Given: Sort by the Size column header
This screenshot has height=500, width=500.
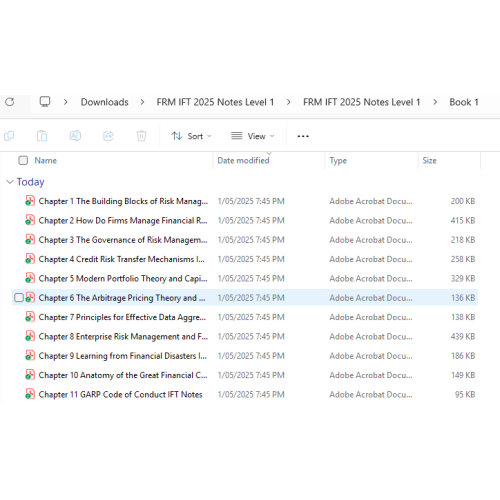Looking at the screenshot, I should 429,160.
